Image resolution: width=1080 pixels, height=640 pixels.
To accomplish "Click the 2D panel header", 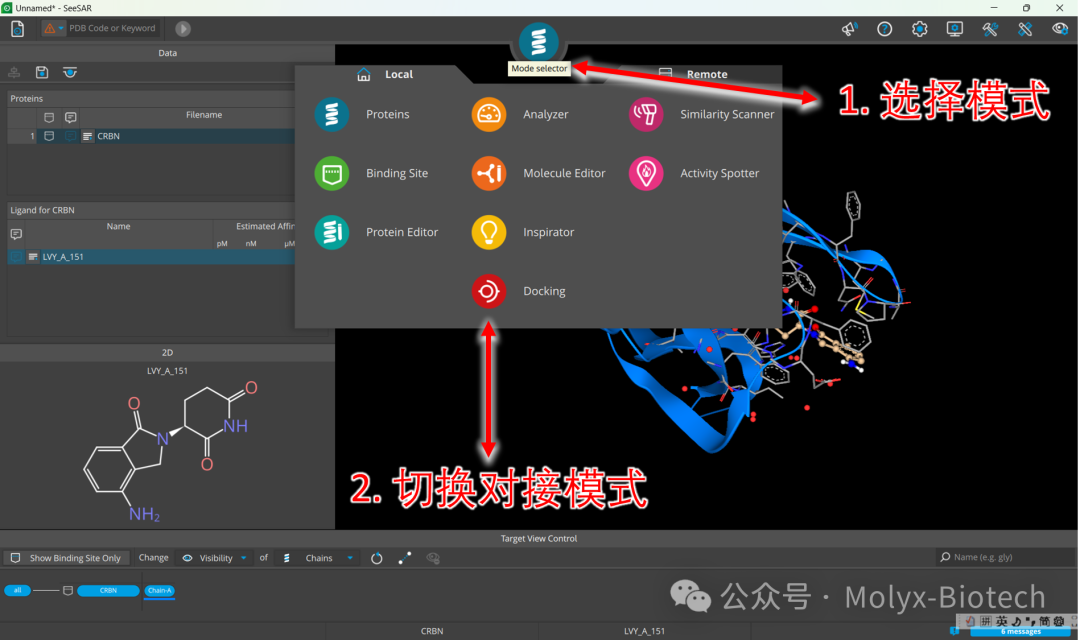I will tap(167, 352).
